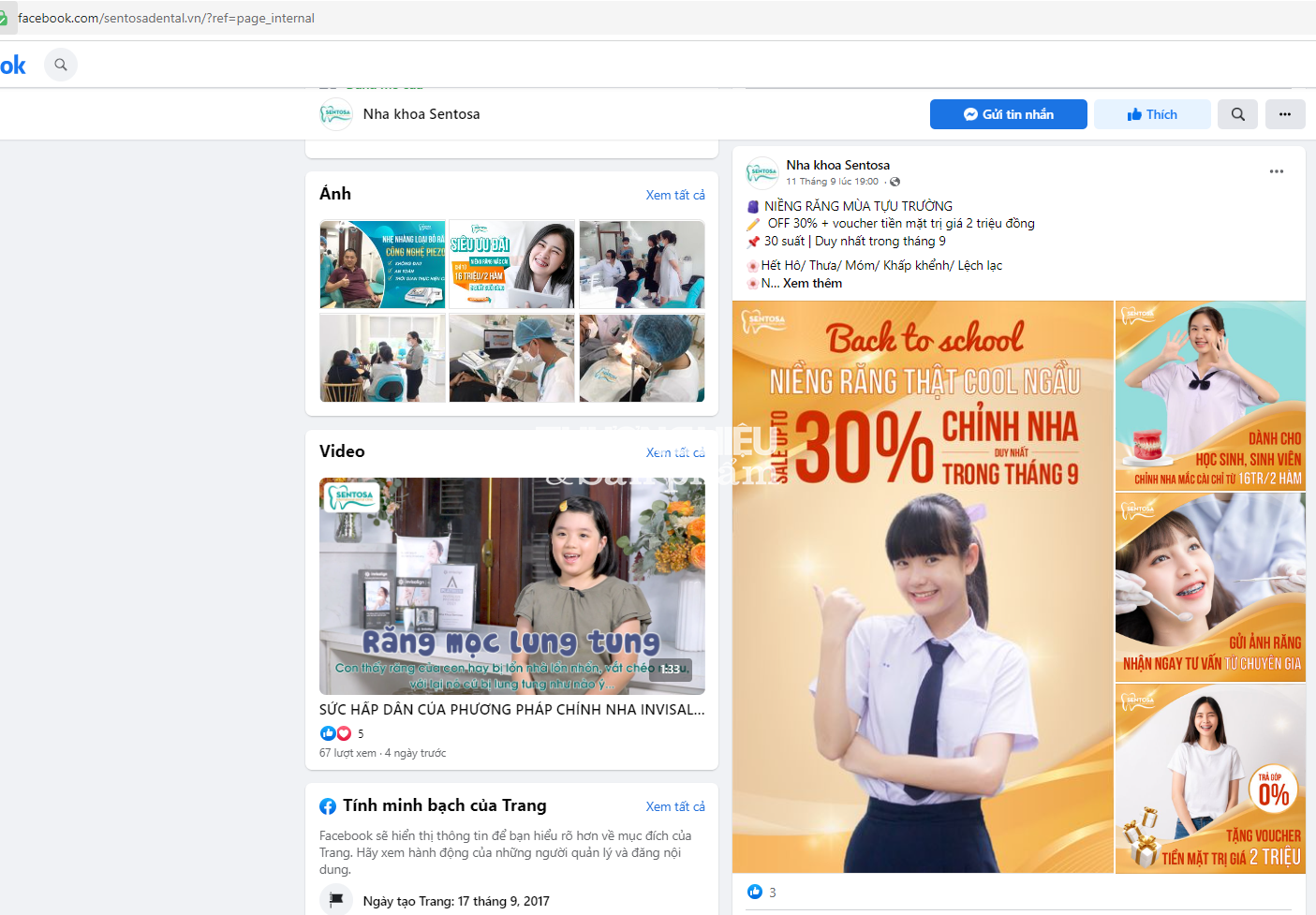Open Xem tất cả in Tính minh bạch của Trang
1316x915 pixels.
(x=676, y=805)
